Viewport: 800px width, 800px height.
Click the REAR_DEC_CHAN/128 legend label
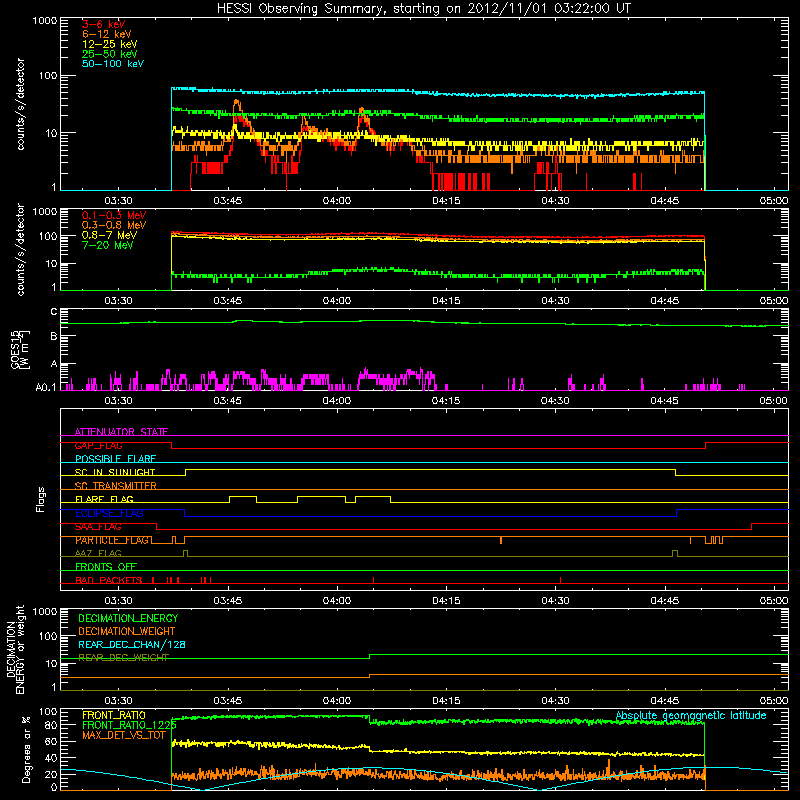(x=132, y=645)
